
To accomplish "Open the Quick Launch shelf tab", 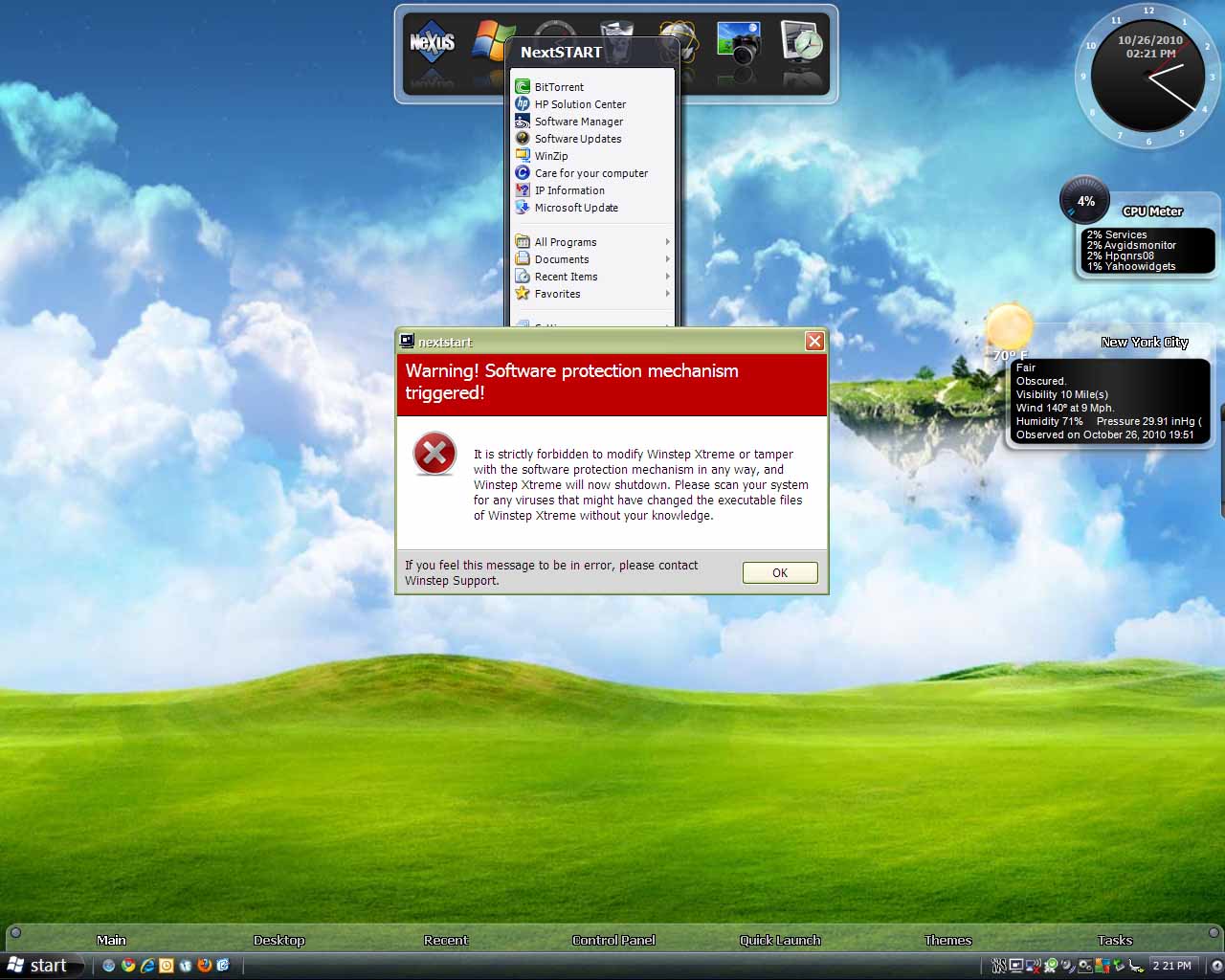I will coord(780,940).
